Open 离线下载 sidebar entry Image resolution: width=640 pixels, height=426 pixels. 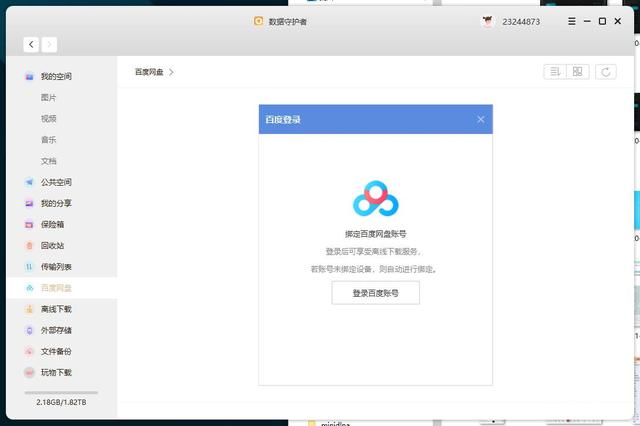56,309
